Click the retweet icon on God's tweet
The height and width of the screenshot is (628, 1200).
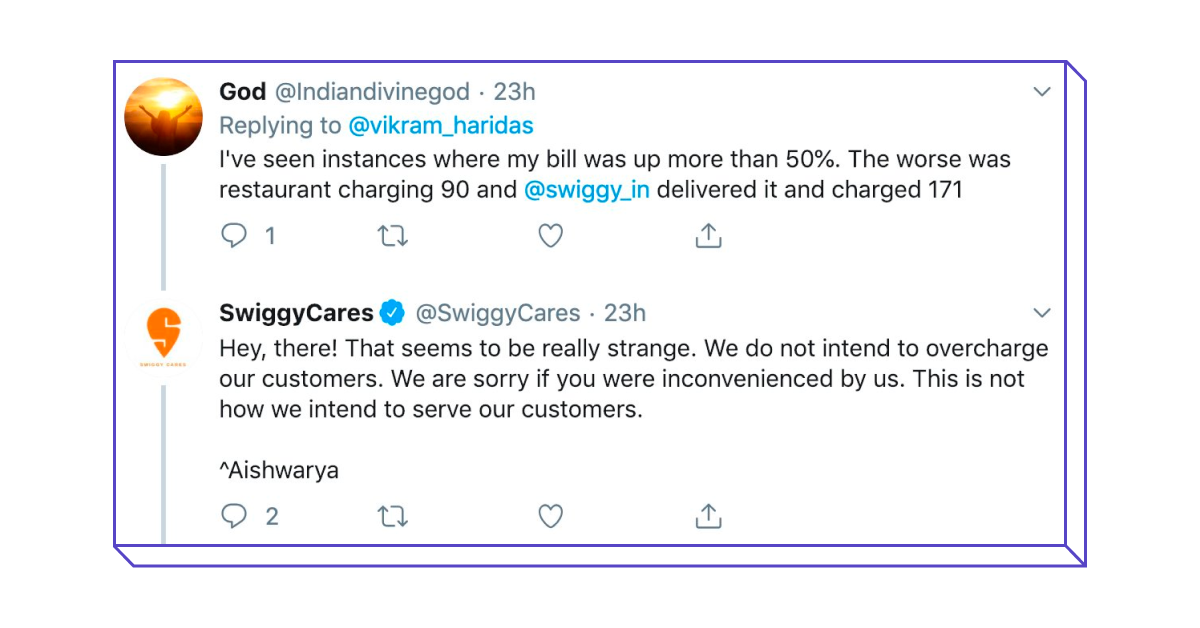[393, 235]
